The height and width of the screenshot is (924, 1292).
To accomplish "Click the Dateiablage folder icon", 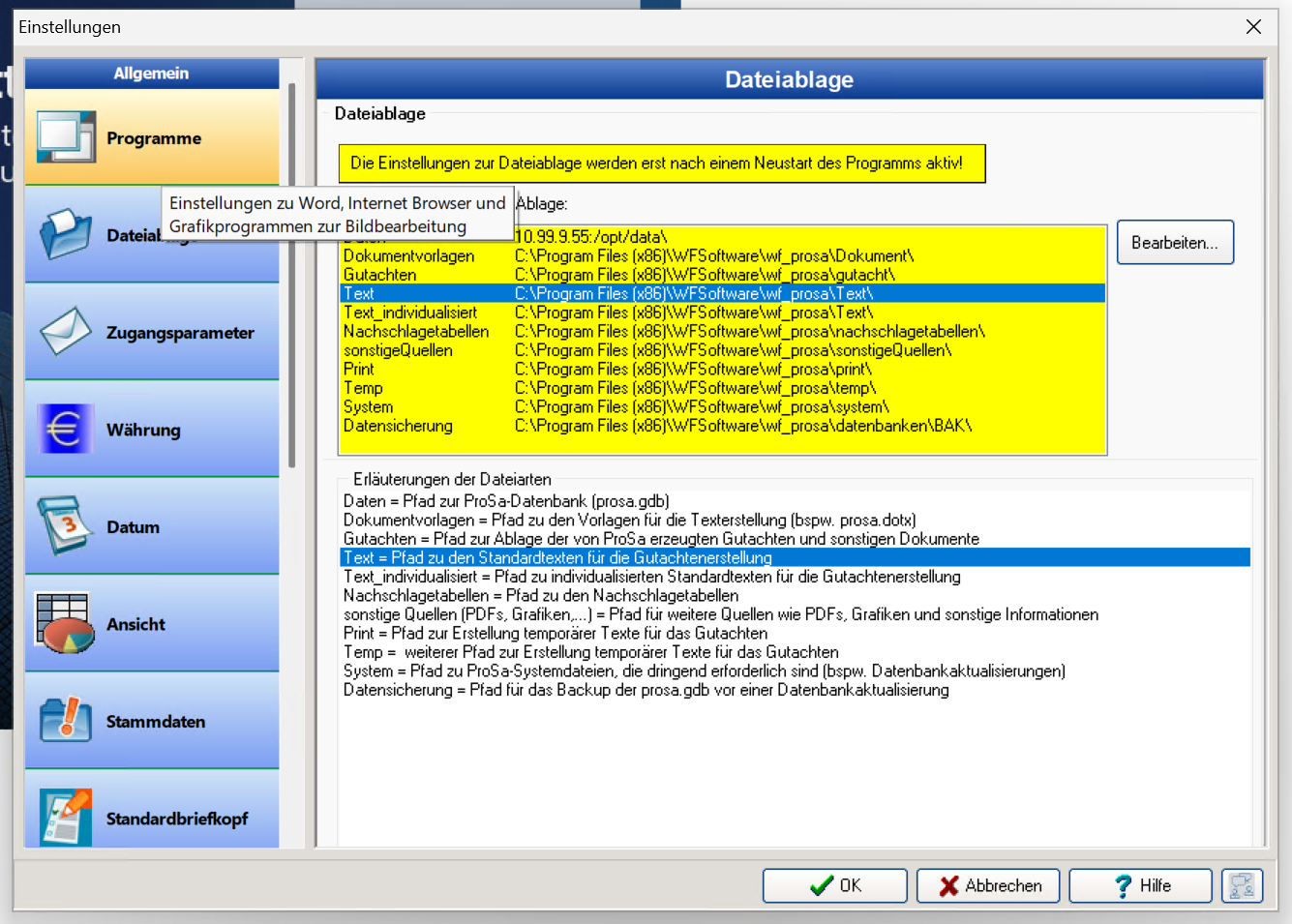I will (x=66, y=234).
